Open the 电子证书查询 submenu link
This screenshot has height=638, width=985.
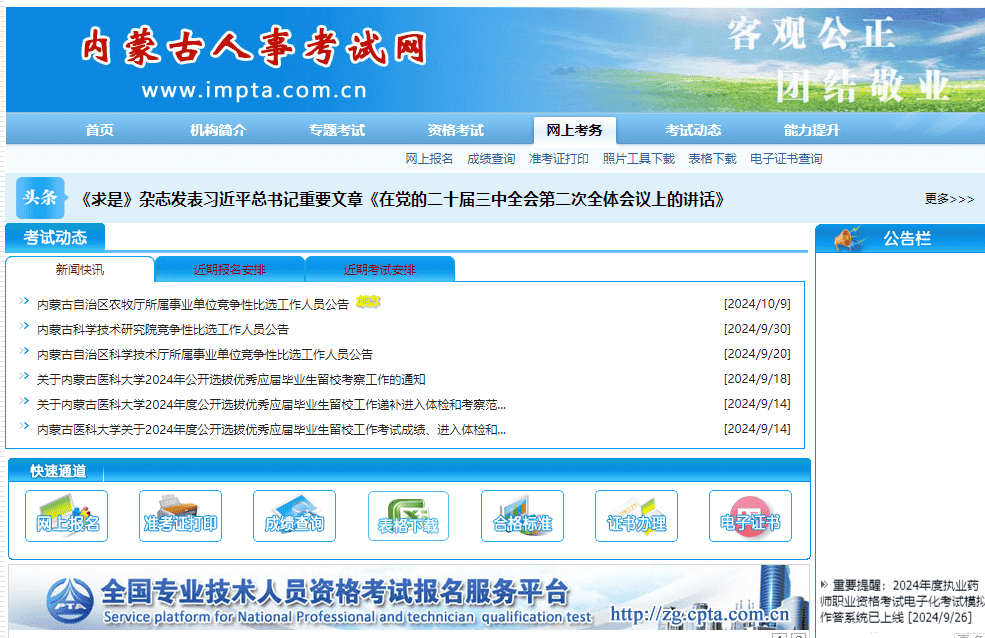(x=786, y=159)
